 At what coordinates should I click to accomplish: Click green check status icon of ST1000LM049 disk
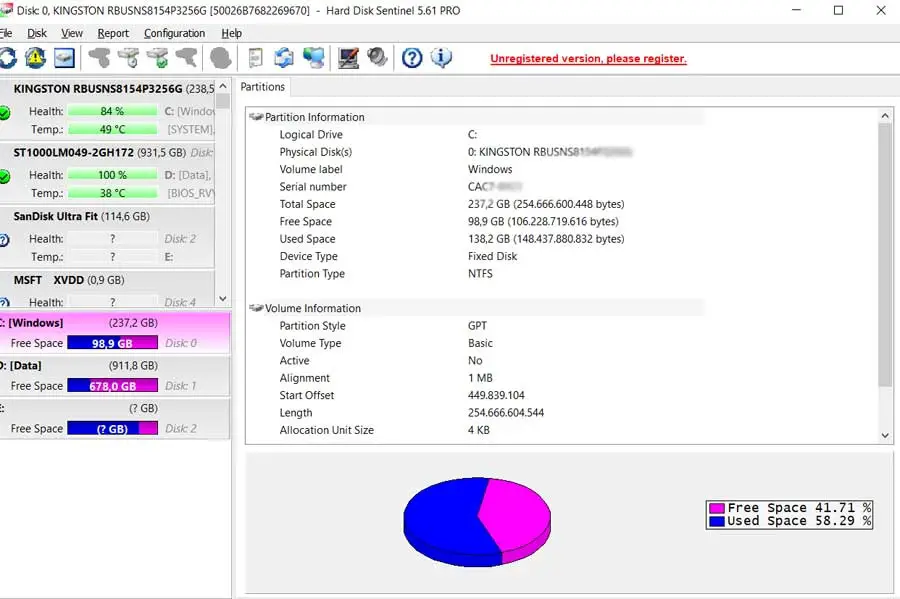(x=5, y=176)
